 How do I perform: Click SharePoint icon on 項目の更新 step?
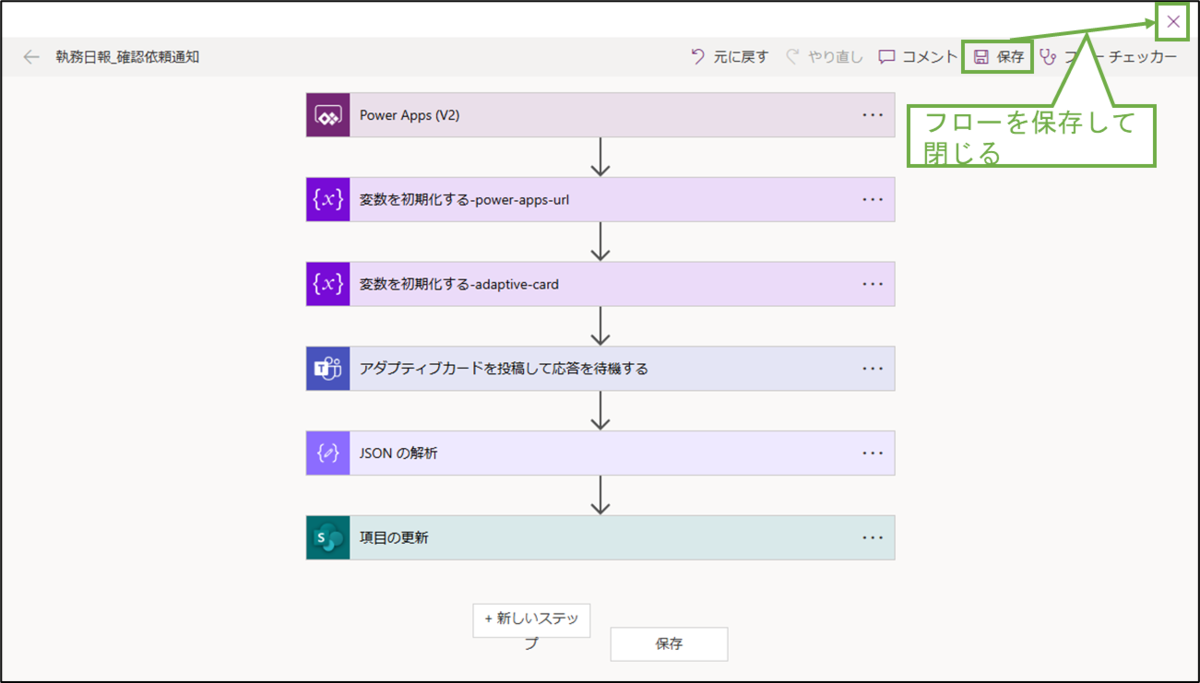328,537
